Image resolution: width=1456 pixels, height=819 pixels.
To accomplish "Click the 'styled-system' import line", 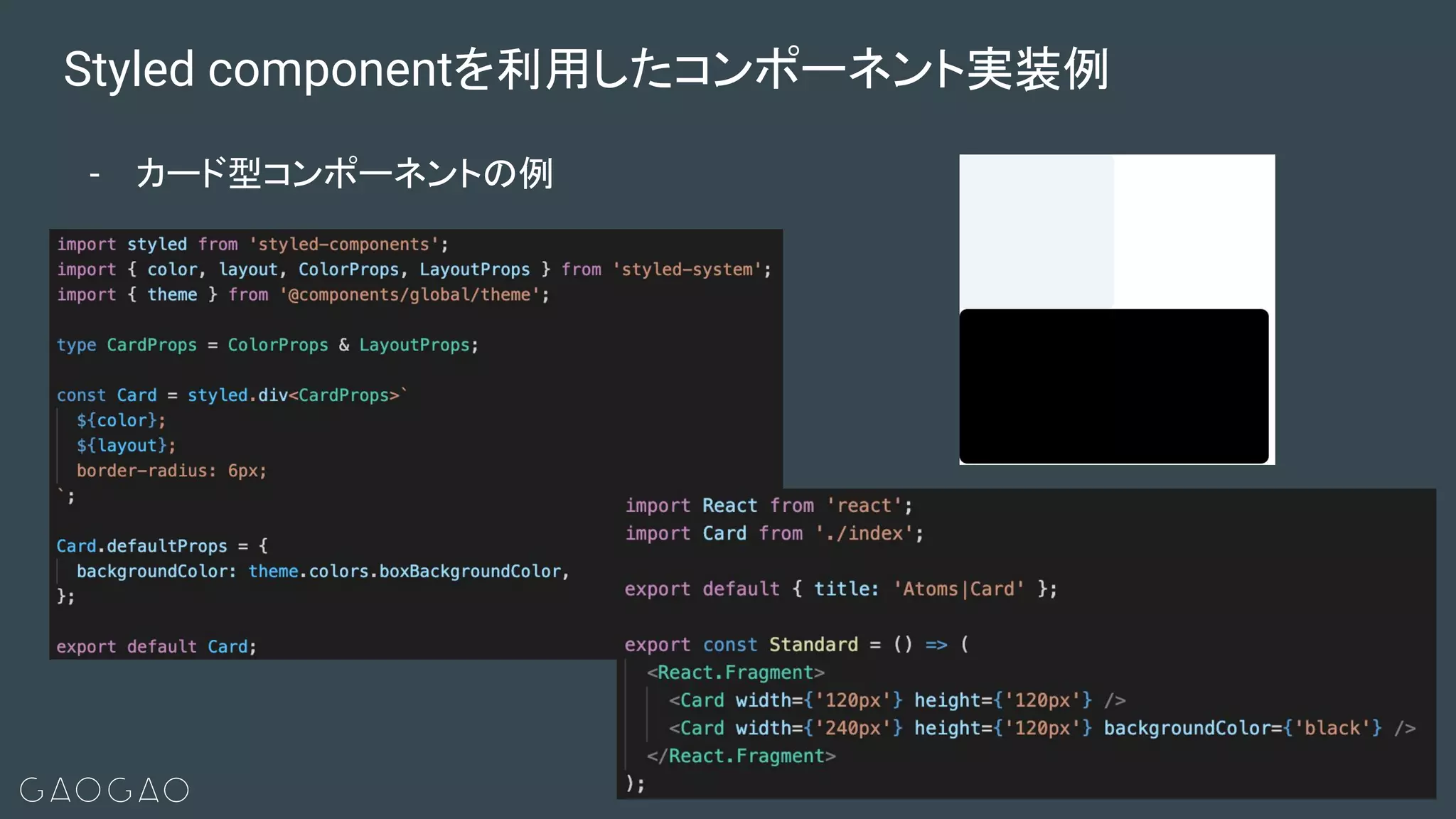I will pos(414,269).
